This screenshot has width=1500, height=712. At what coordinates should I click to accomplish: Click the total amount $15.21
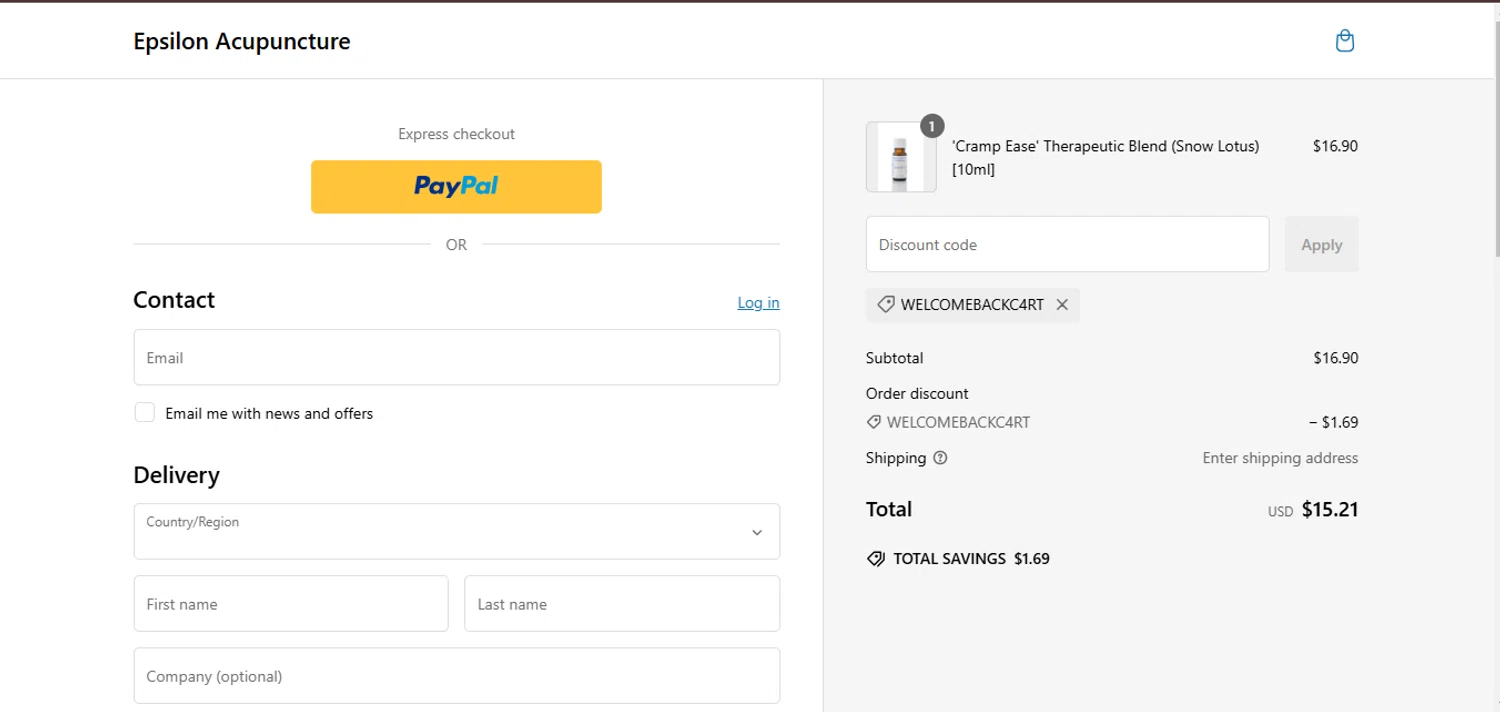(1330, 510)
